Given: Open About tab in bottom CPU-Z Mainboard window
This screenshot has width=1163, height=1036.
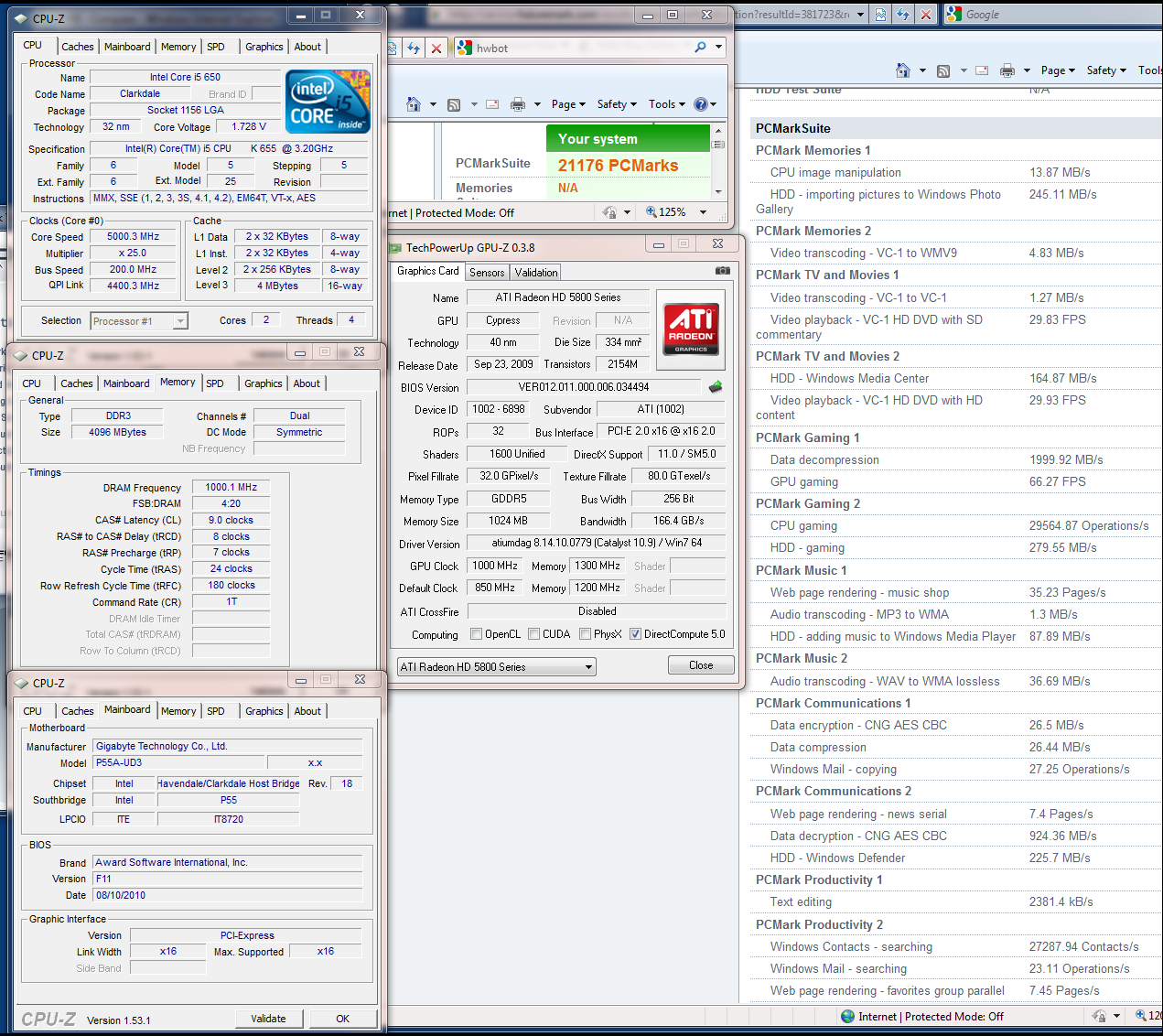Looking at the screenshot, I should tap(307, 711).
